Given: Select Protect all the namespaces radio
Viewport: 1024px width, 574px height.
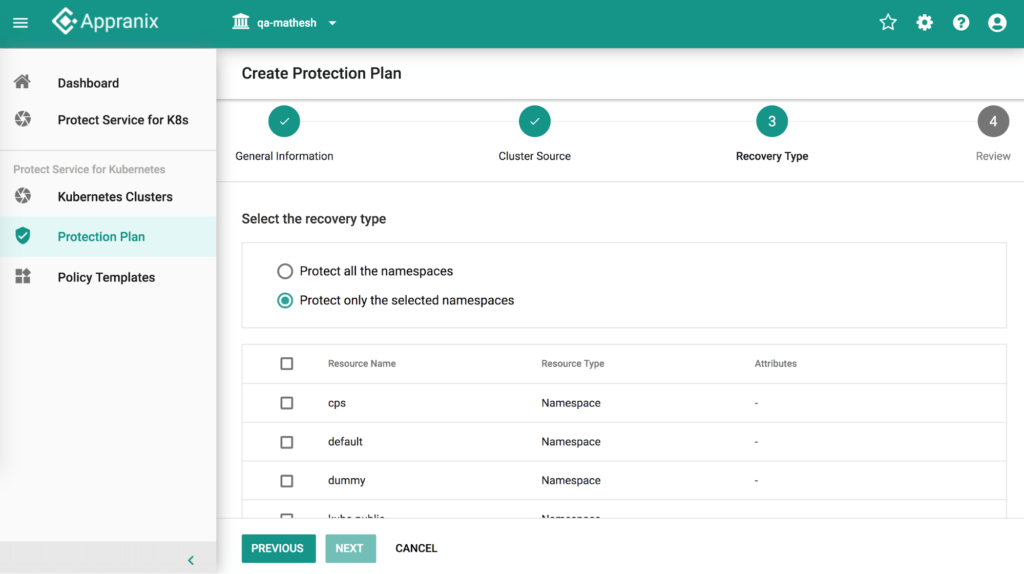Looking at the screenshot, I should (x=285, y=271).
